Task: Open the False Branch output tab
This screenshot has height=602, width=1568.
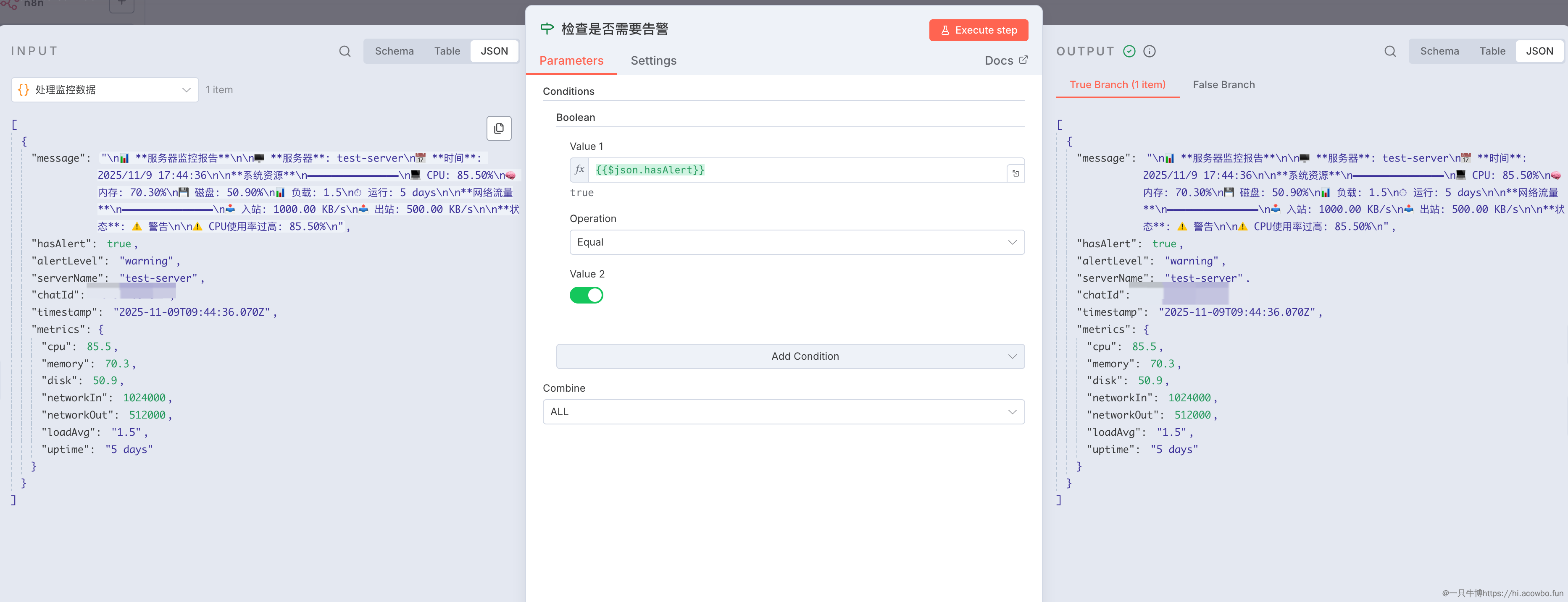Action: click(x=1223, y=84)
